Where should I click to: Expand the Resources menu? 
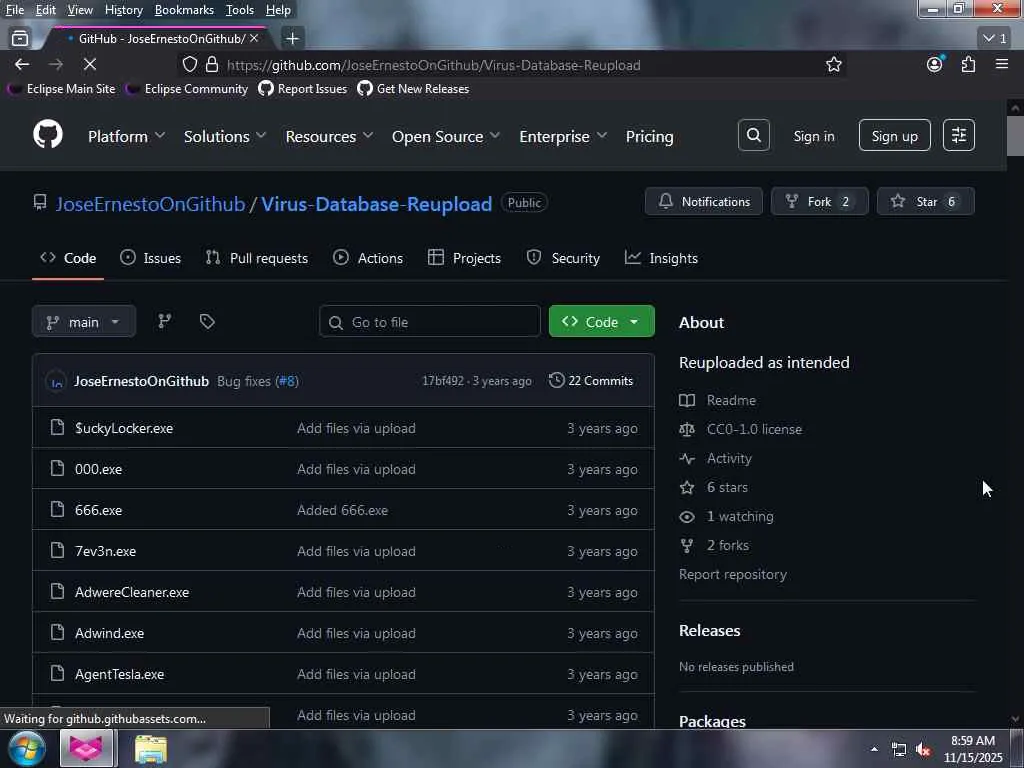(x=329, y=136)
